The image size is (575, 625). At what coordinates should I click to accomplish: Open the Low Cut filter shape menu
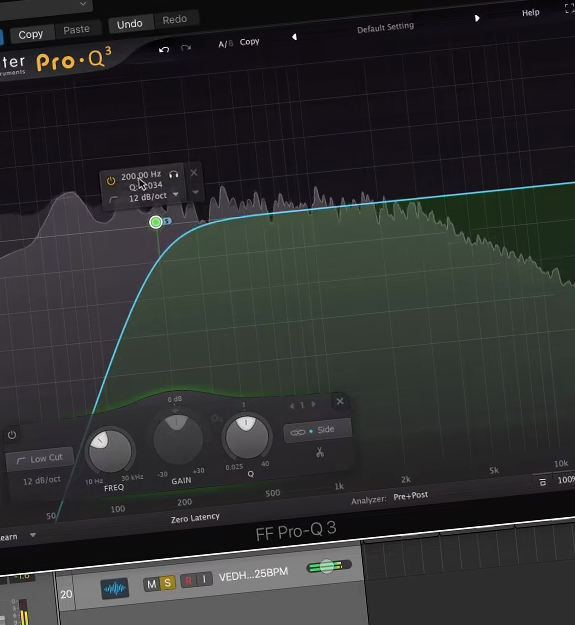point(39,459)
